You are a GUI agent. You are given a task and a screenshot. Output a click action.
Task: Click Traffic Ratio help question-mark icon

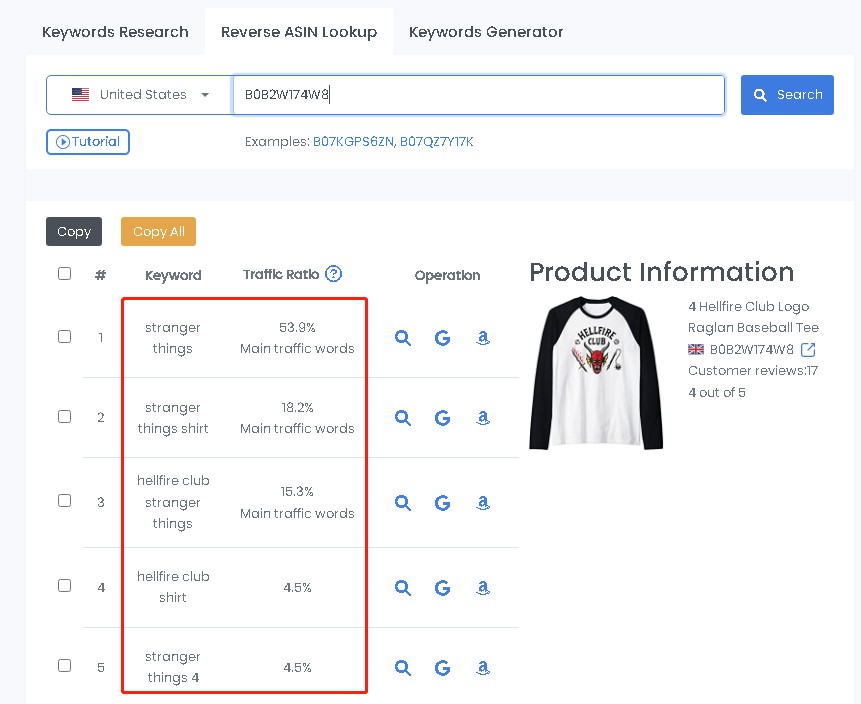[333, 273]
